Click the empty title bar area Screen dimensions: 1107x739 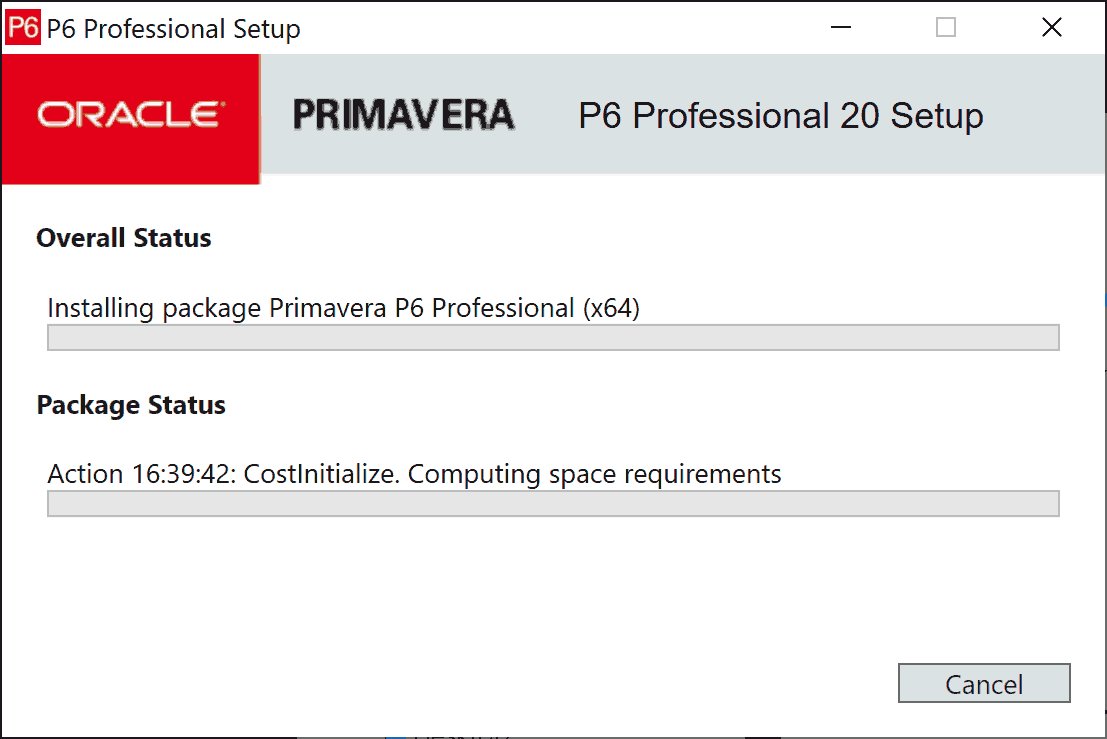click(x=560, y=28)
